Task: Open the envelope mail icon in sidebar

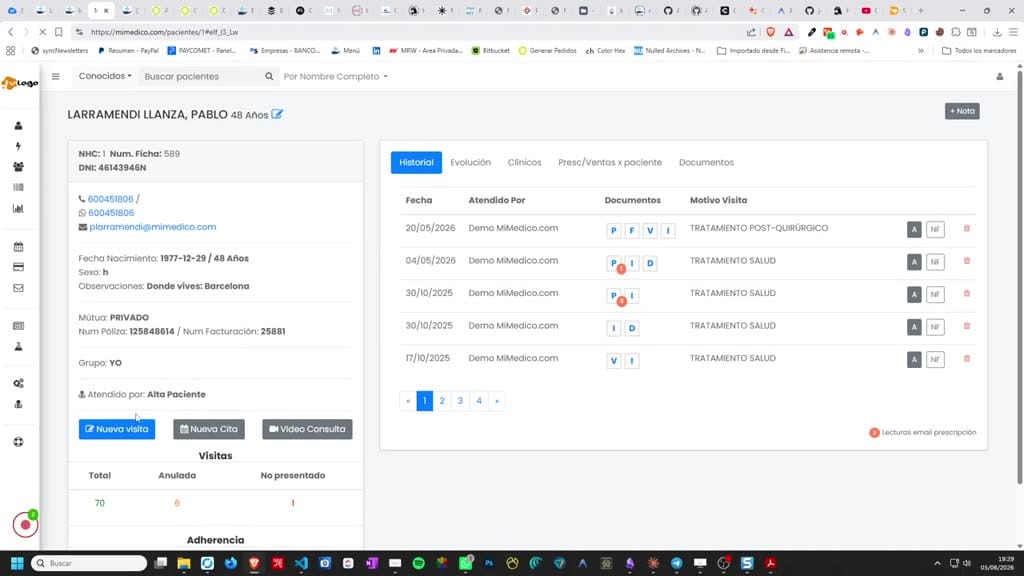Action: point(18,288)
